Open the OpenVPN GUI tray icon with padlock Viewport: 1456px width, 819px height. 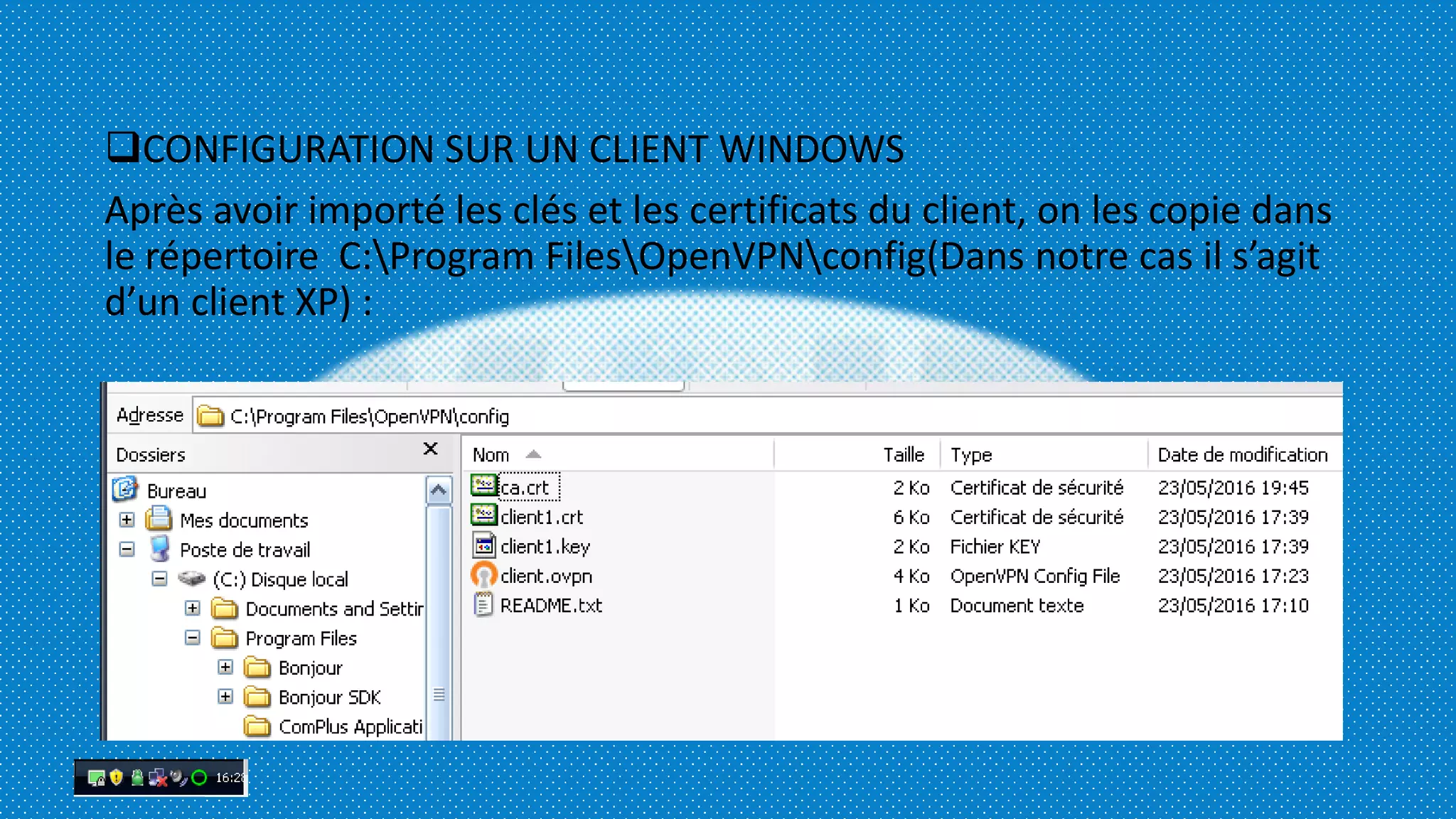(x=96, y=778)
